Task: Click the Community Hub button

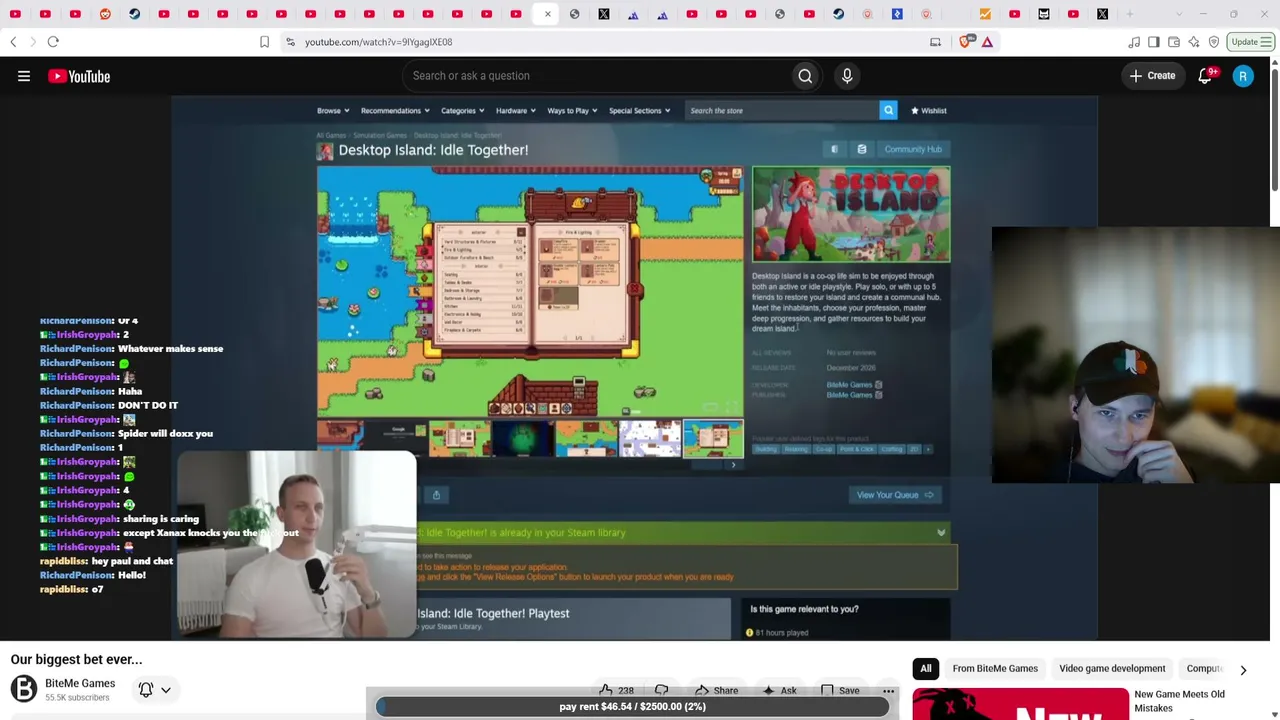Action: 913,149
